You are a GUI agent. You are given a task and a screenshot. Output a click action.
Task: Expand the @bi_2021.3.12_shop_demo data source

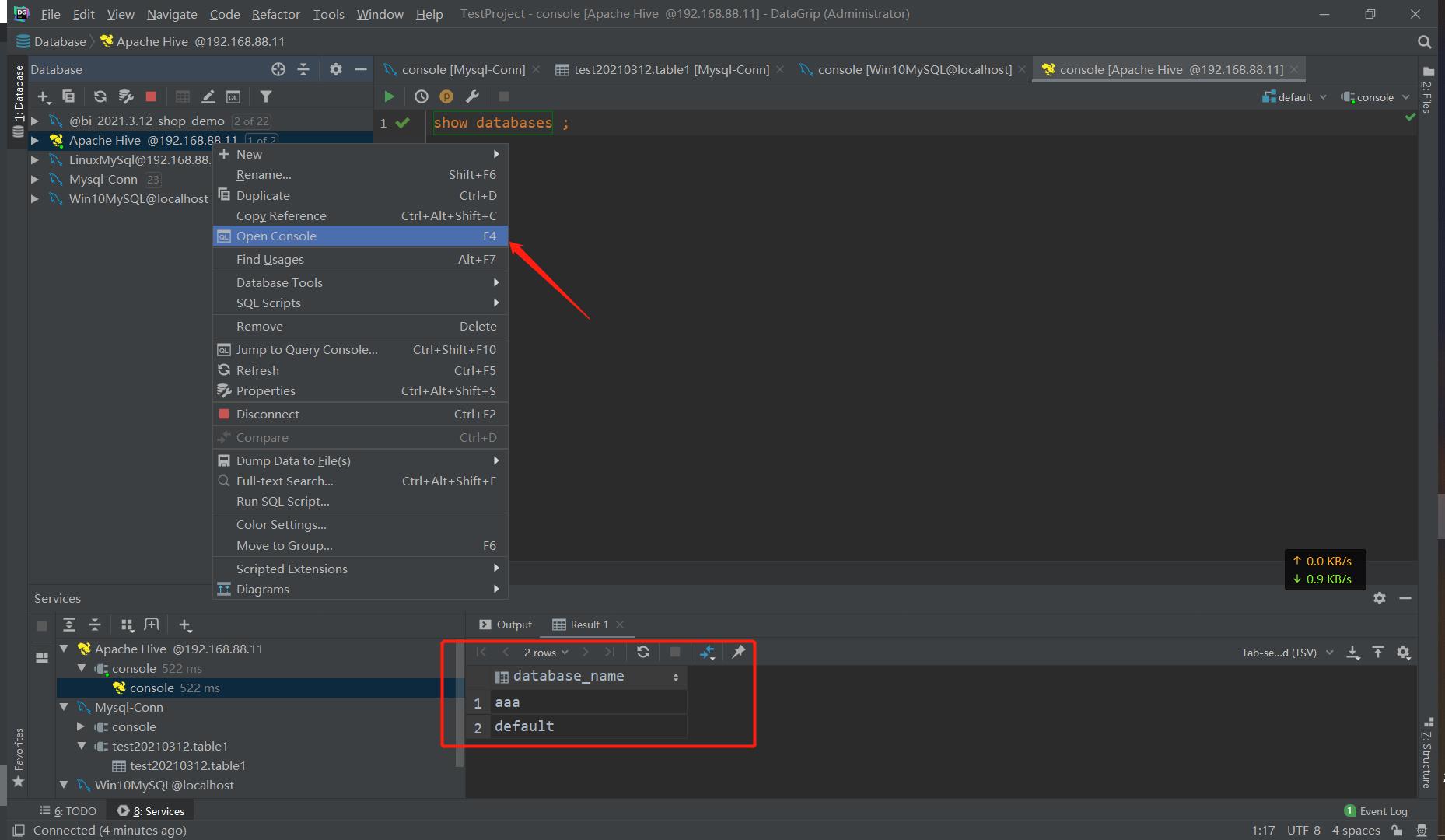[x=34, y=121]
